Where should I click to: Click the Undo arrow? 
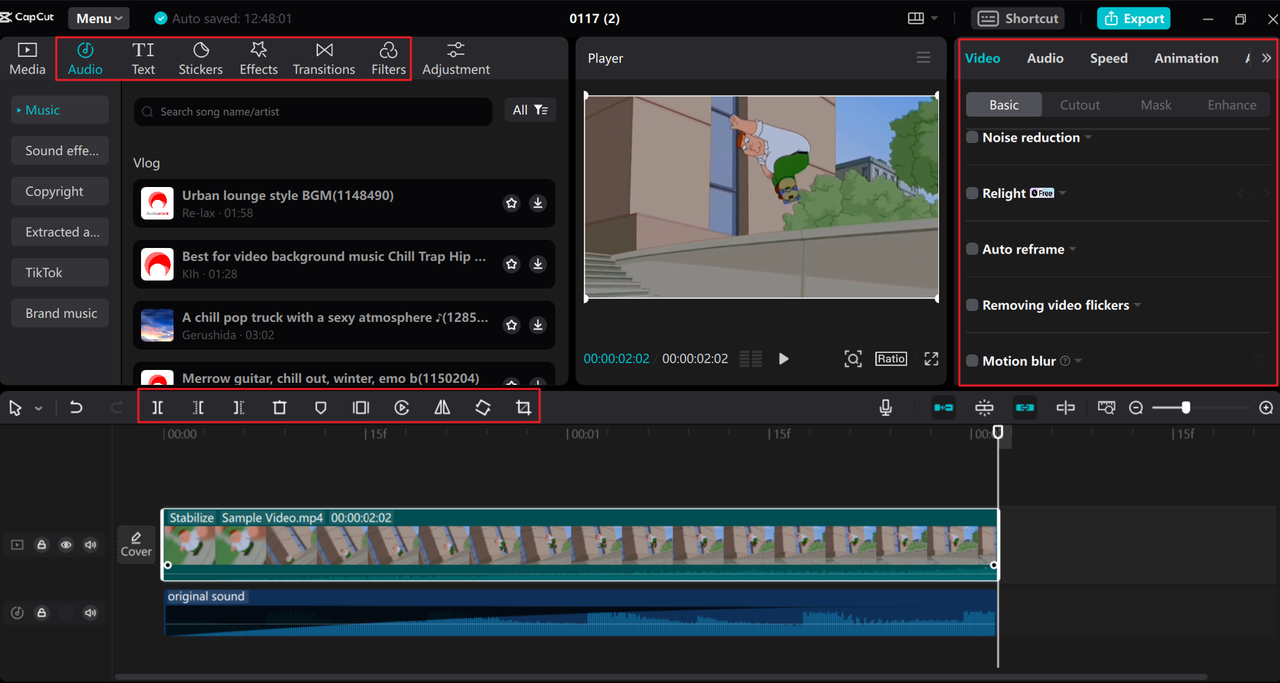point(76,408)
